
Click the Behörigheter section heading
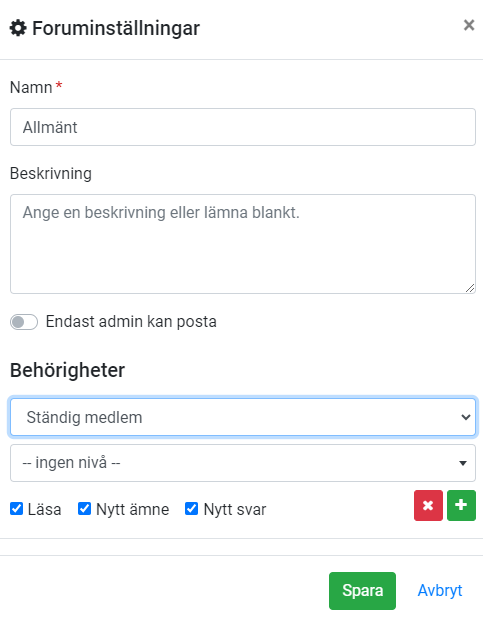pos(68,370)
